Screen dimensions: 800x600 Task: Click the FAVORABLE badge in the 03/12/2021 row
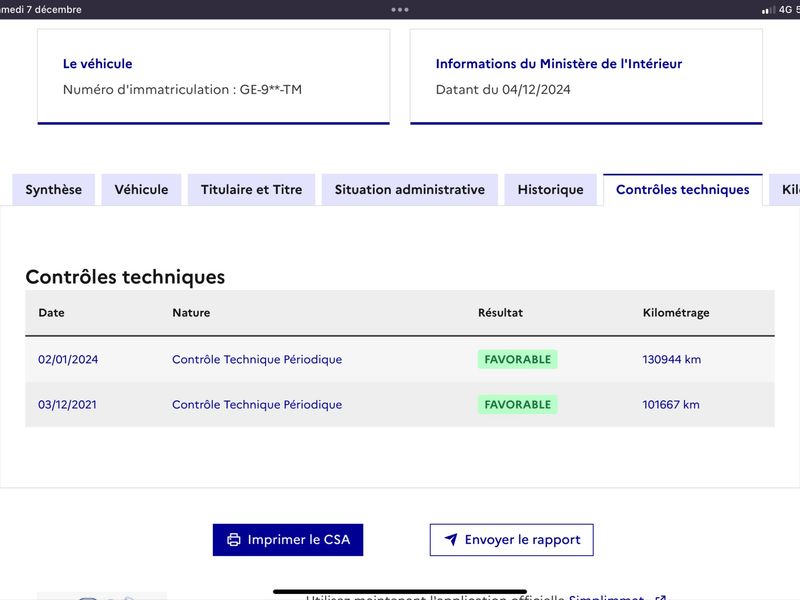[x=517, y=405]
